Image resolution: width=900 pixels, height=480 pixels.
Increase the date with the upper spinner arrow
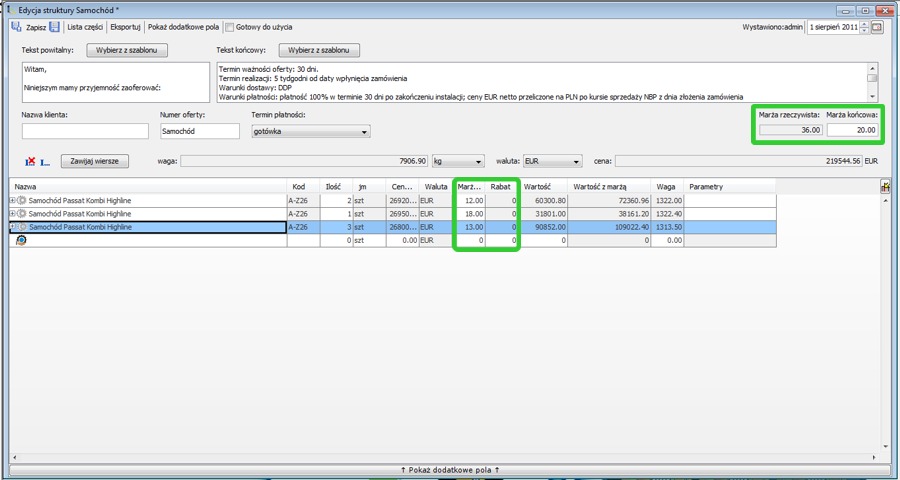coord(864,24)
